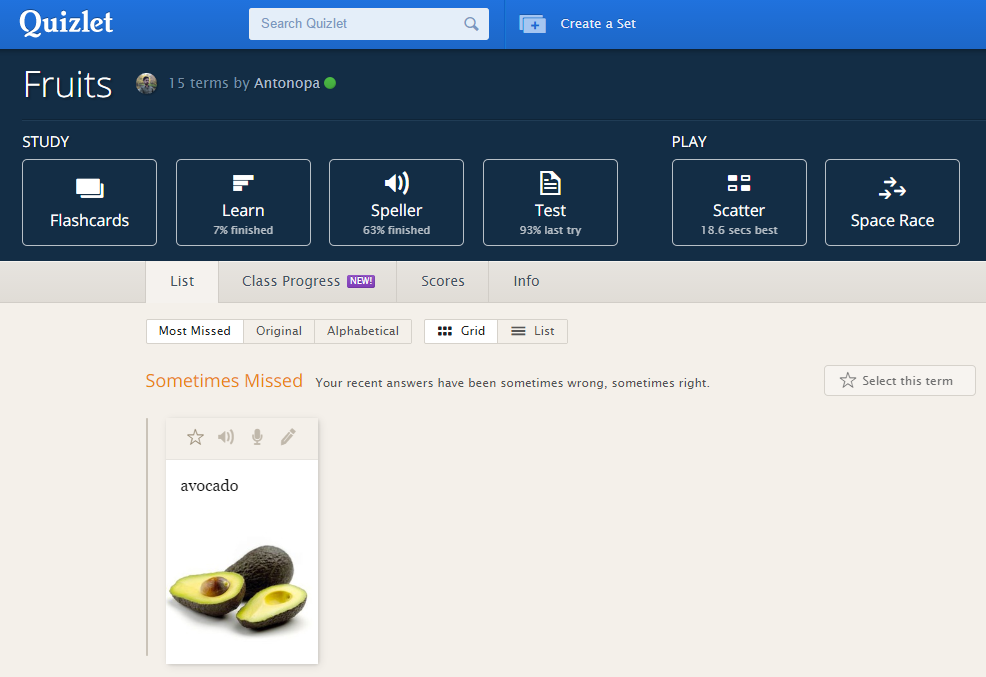Image resolution: width=986 pixels, height=677 pixels.
Task: Switch to the Scores tab
Action: tap(442, 281)
